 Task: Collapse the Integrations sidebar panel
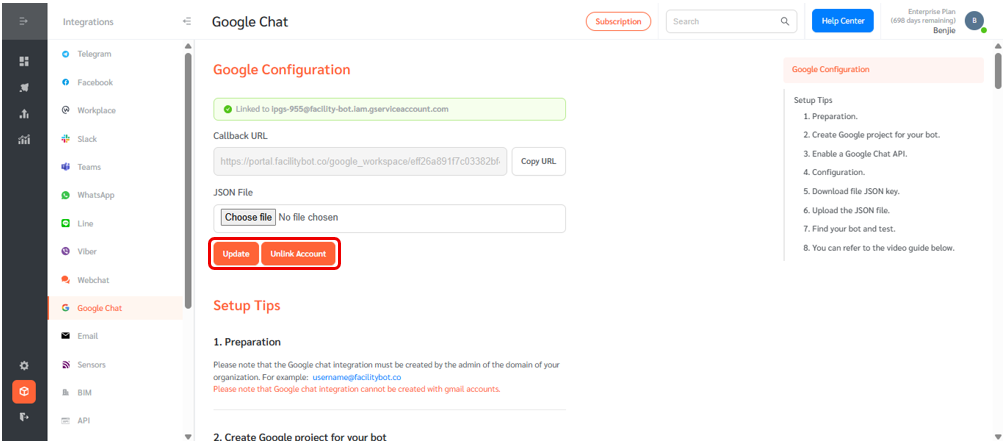186,21
